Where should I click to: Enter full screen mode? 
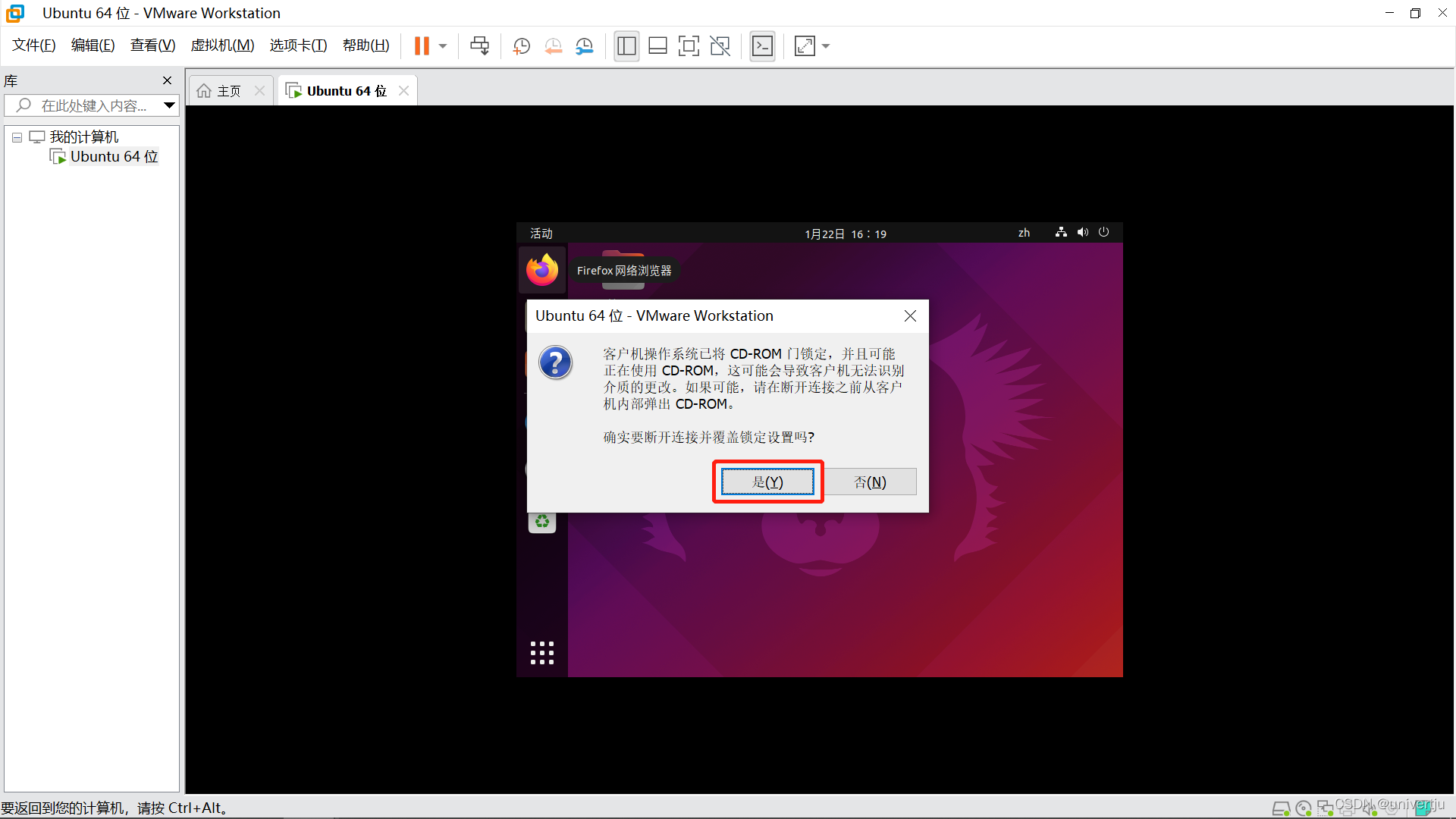[x=689, y=45]
